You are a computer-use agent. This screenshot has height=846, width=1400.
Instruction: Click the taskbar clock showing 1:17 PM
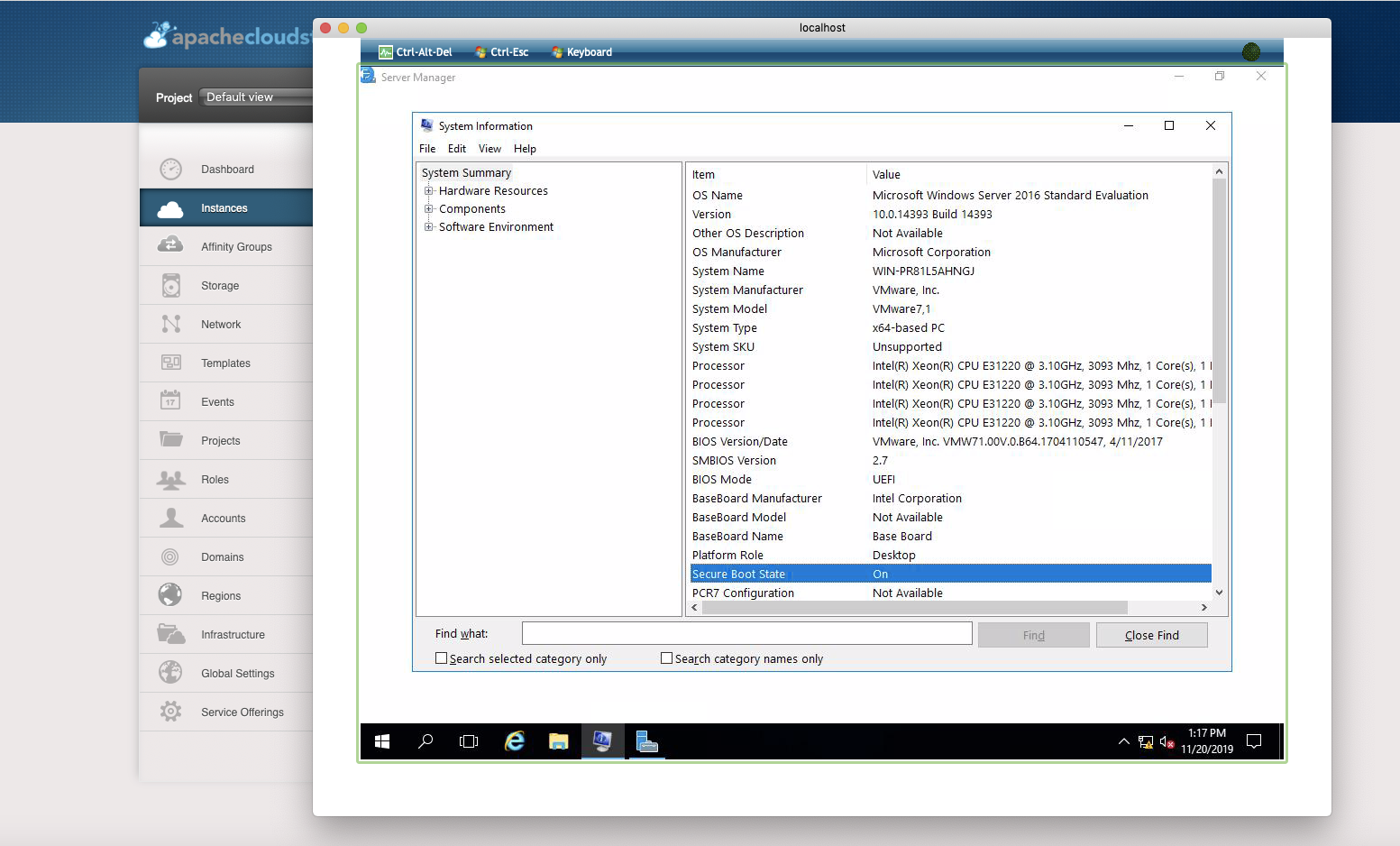pyautogui.click(x=1207, y=741)
